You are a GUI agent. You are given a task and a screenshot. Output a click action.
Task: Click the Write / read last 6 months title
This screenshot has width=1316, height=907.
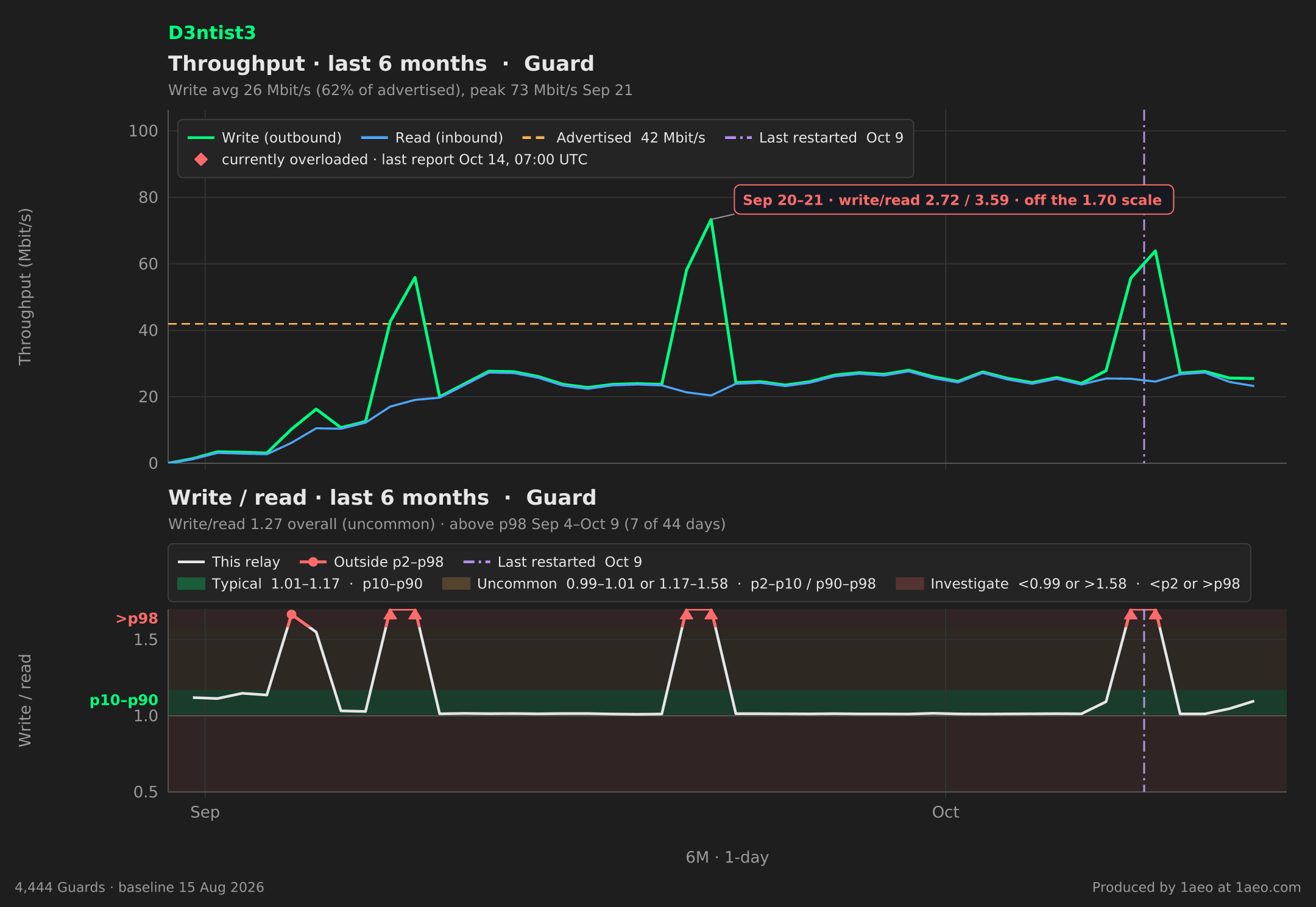tap(382, 497)
